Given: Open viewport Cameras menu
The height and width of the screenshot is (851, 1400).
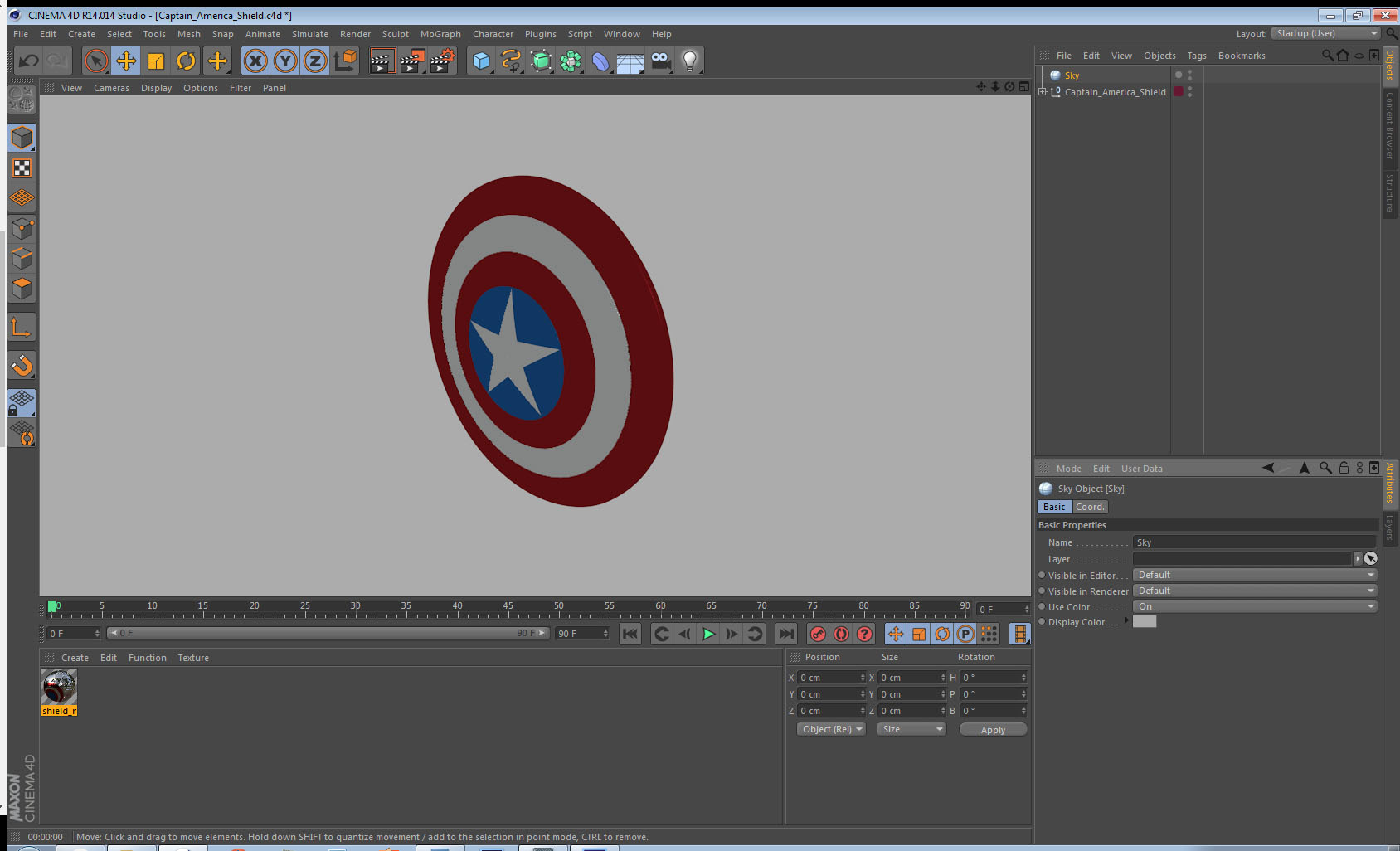Looking at the screenshot, I should [111, 88].
